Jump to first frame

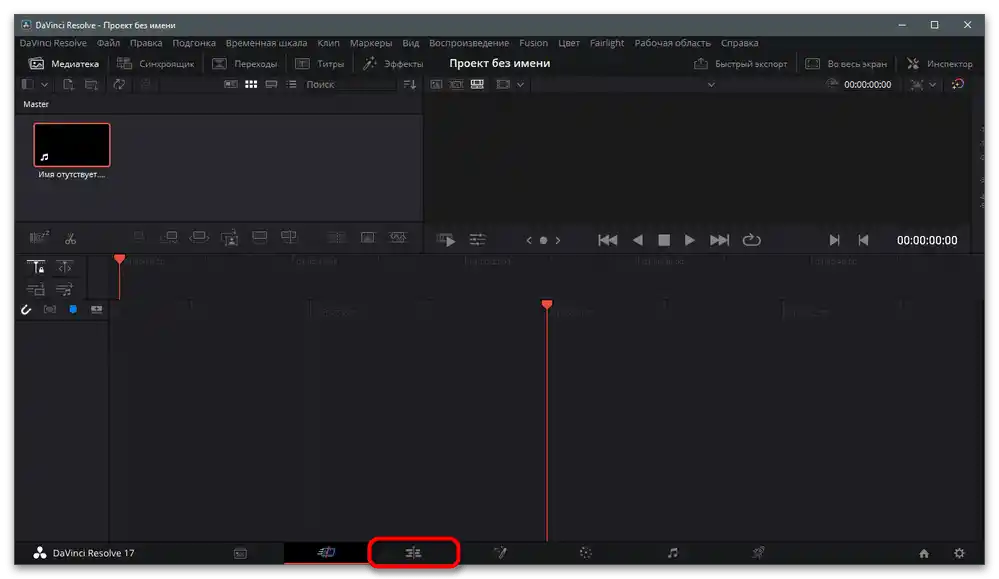(x=607, y=240)
